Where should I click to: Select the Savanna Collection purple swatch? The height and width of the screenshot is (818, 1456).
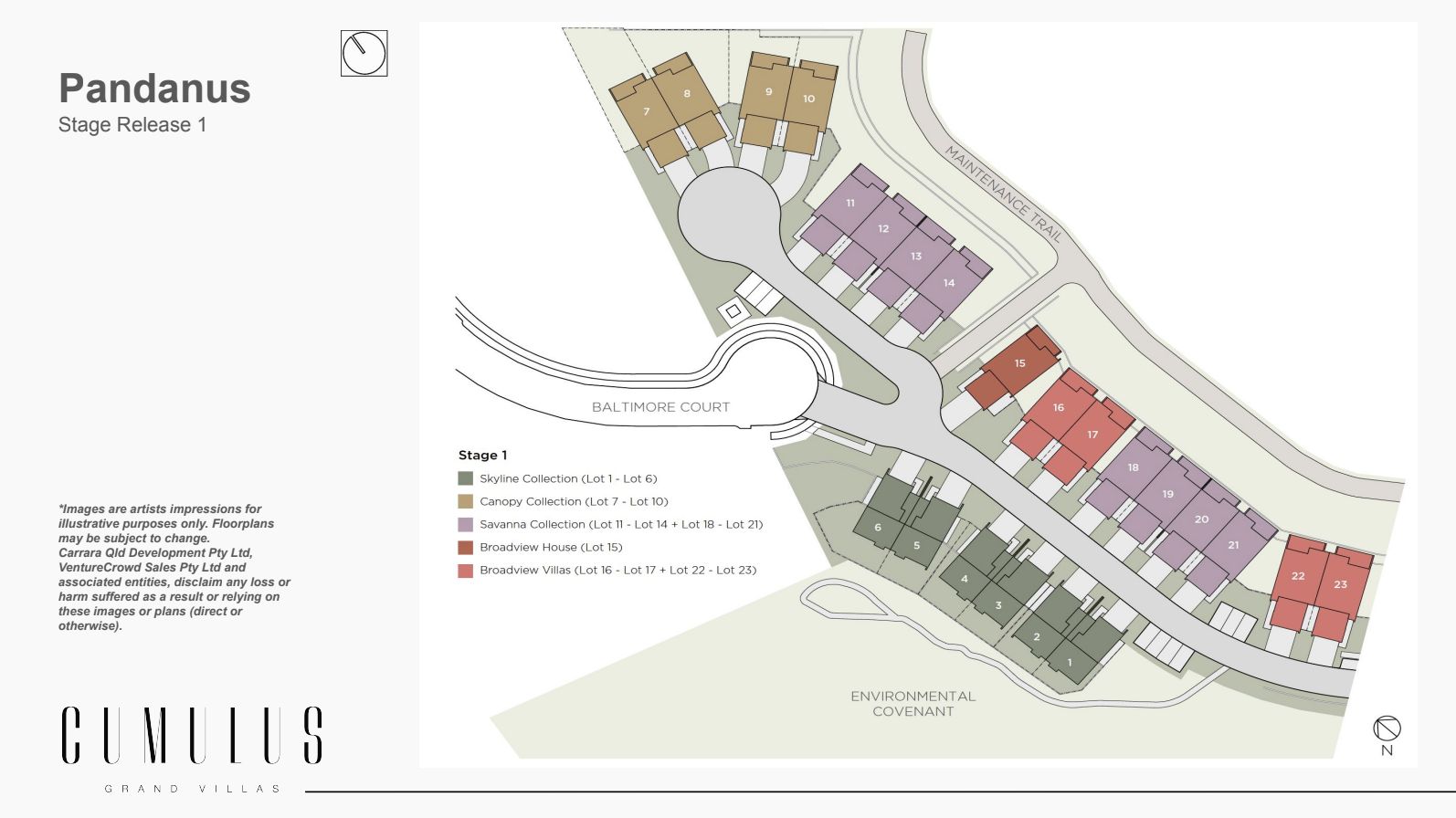[x=466, y=524]
